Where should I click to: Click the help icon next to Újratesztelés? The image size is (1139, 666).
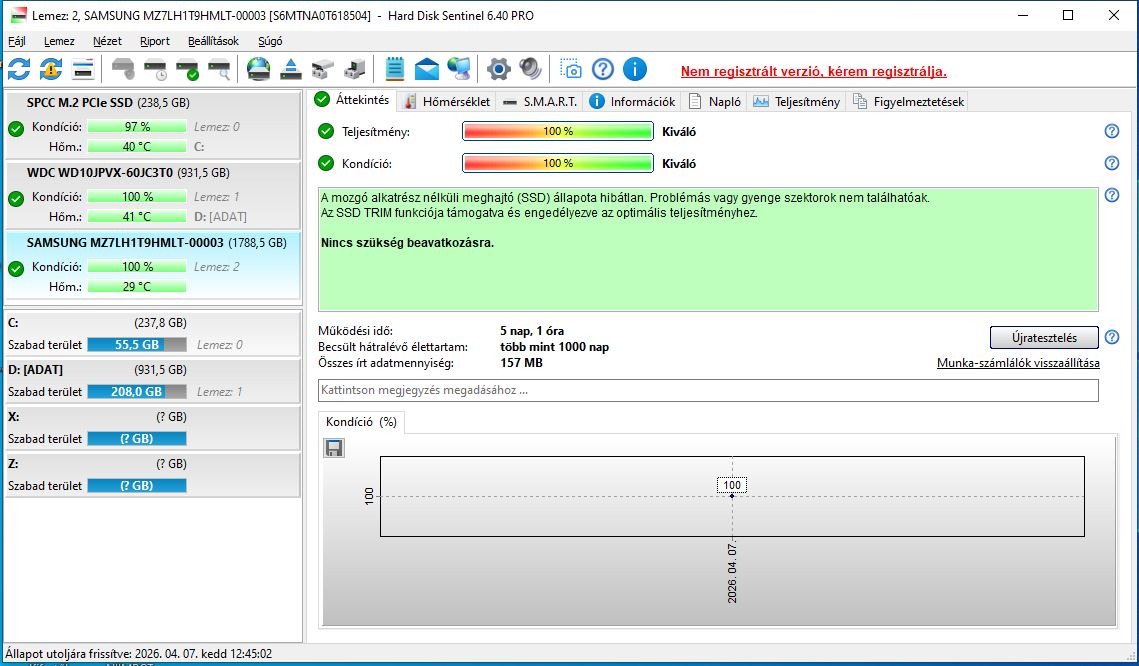click(1111, 338)
